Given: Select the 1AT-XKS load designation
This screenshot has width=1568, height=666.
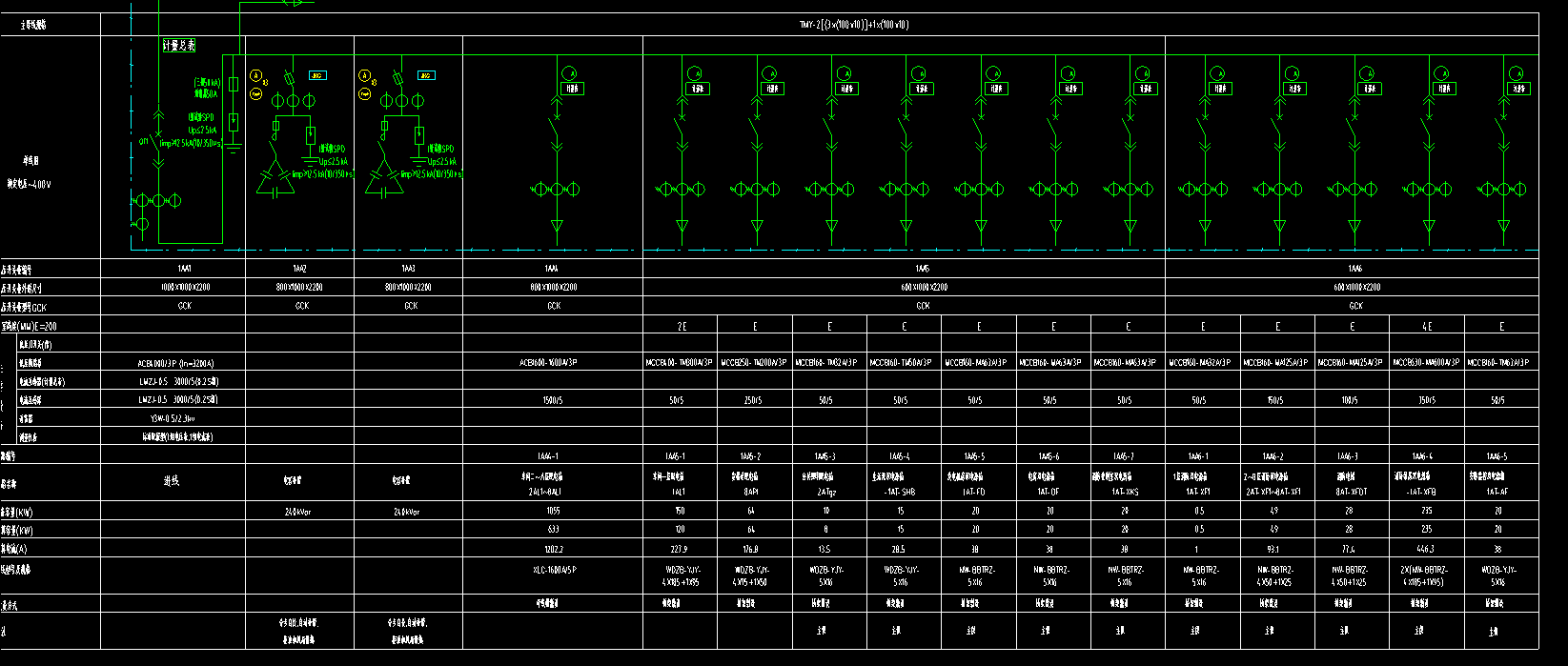Looking at the screenshot, I should (x=1125, y=492).
